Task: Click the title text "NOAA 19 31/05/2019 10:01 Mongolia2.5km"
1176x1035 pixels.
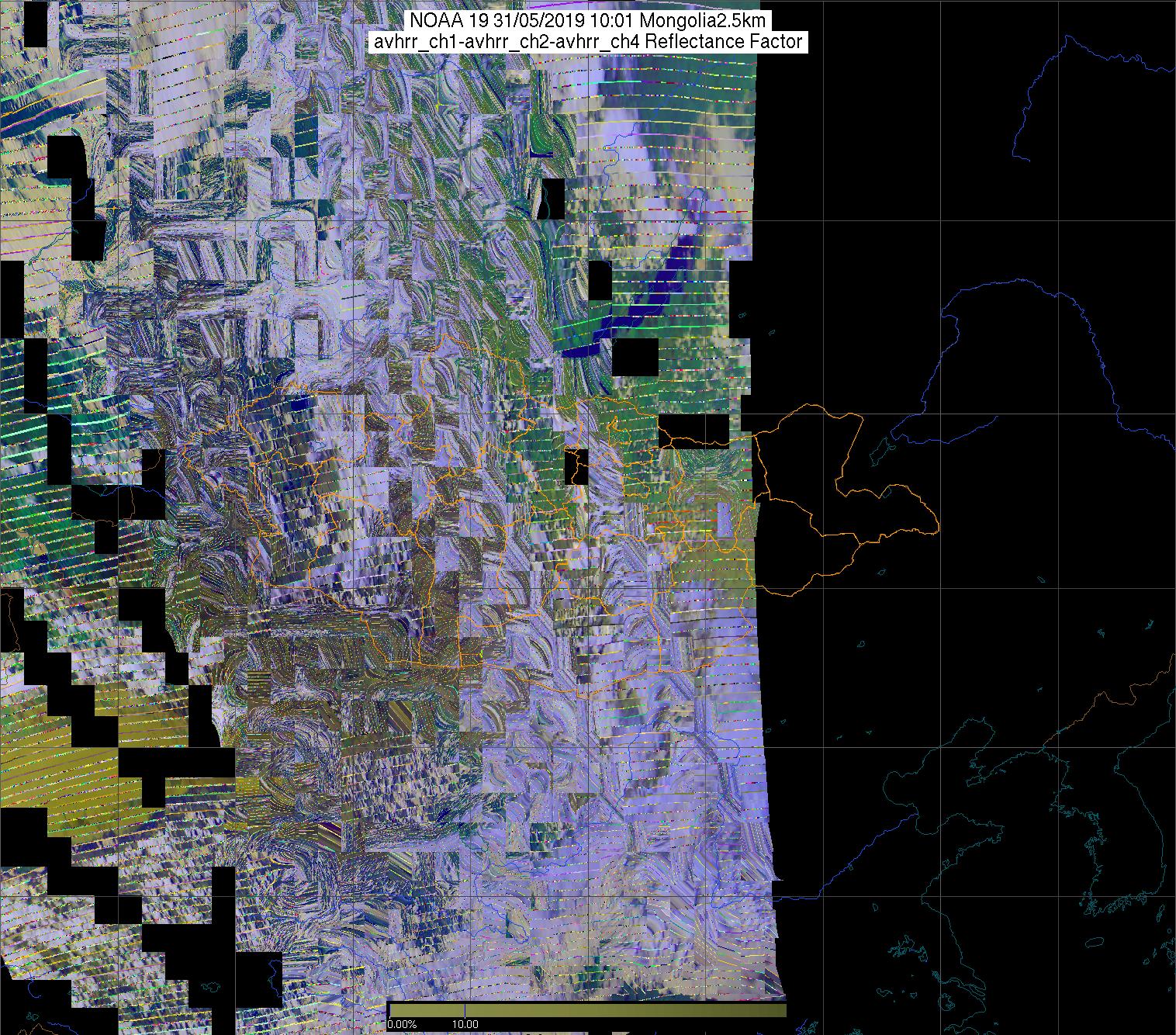Action: 588,20
